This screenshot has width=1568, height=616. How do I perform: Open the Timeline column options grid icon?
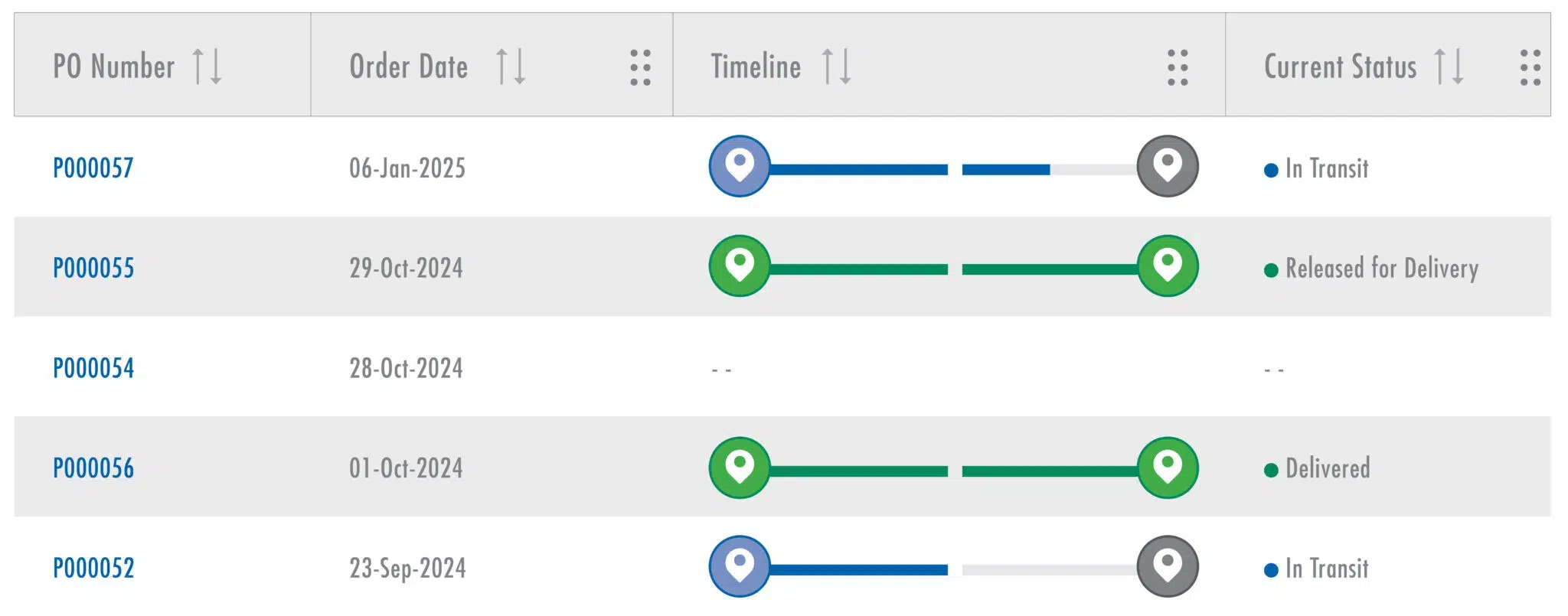point(1178,67)
